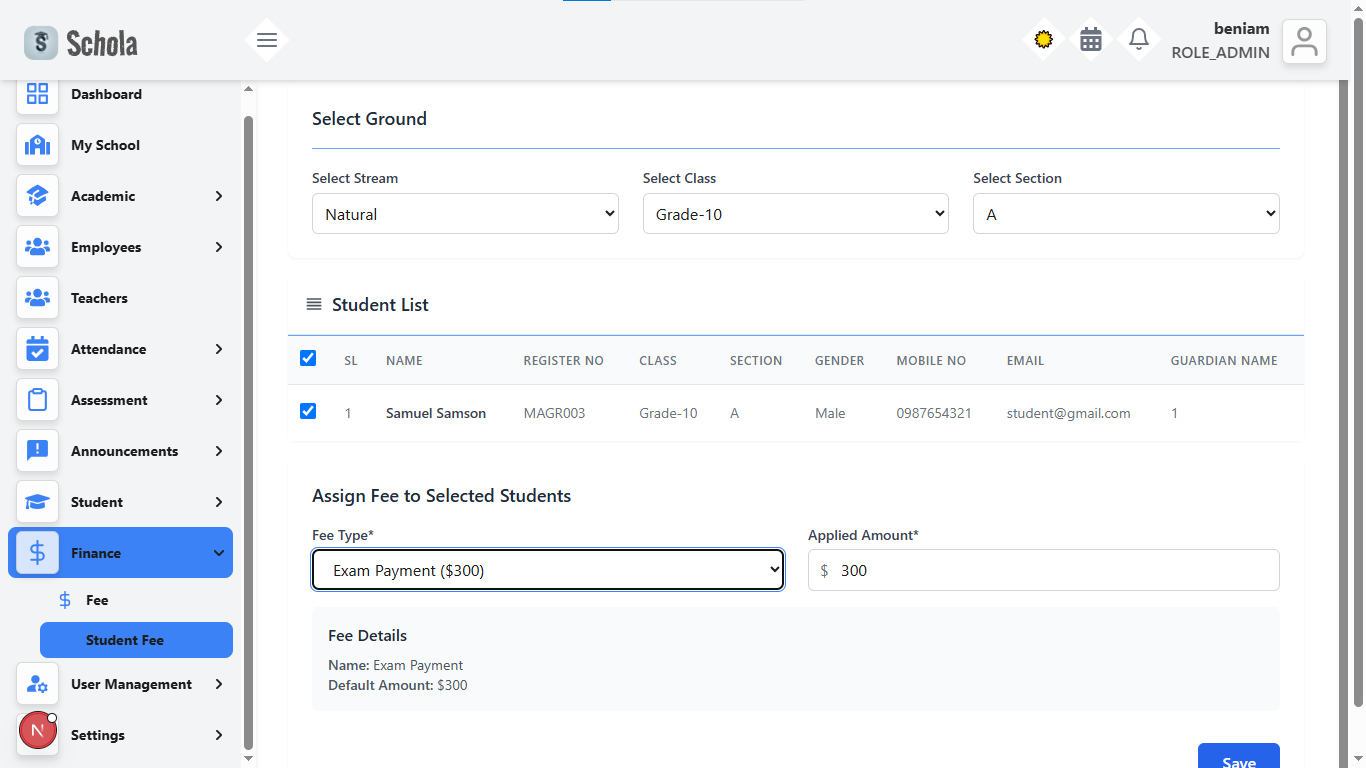Open the Fee submenu item
This screenshot has height=768, width=1366.
coord(97,600)
